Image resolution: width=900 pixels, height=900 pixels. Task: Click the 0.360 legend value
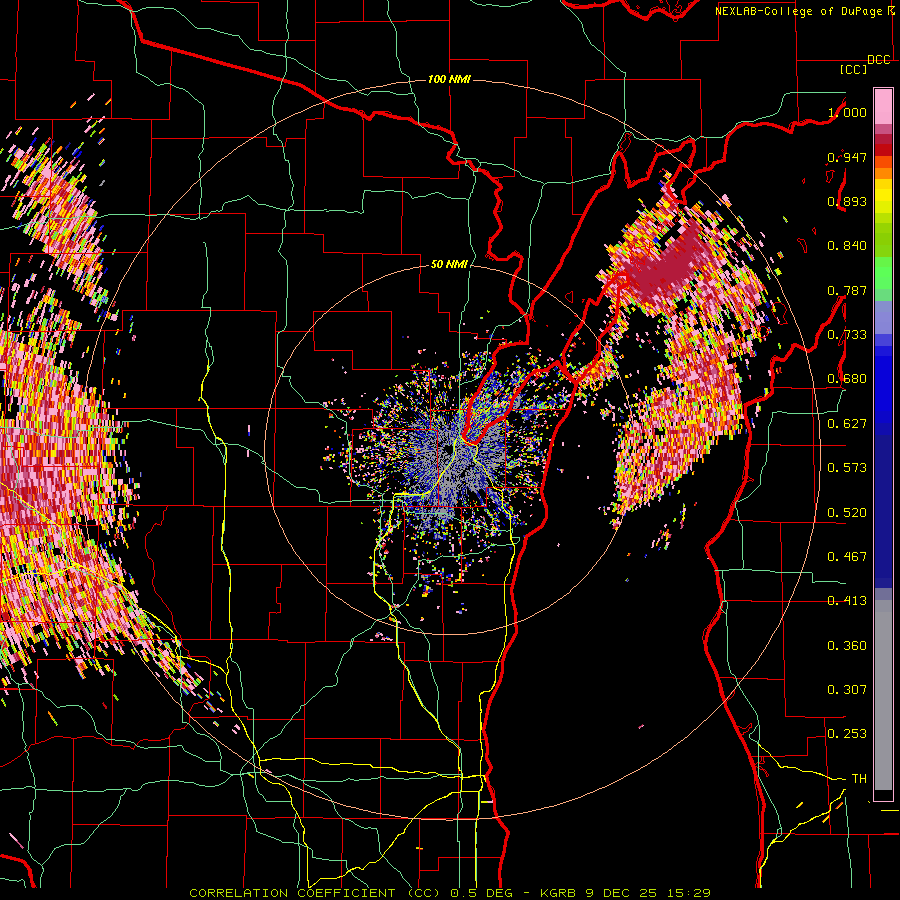(x=847, y=646)
